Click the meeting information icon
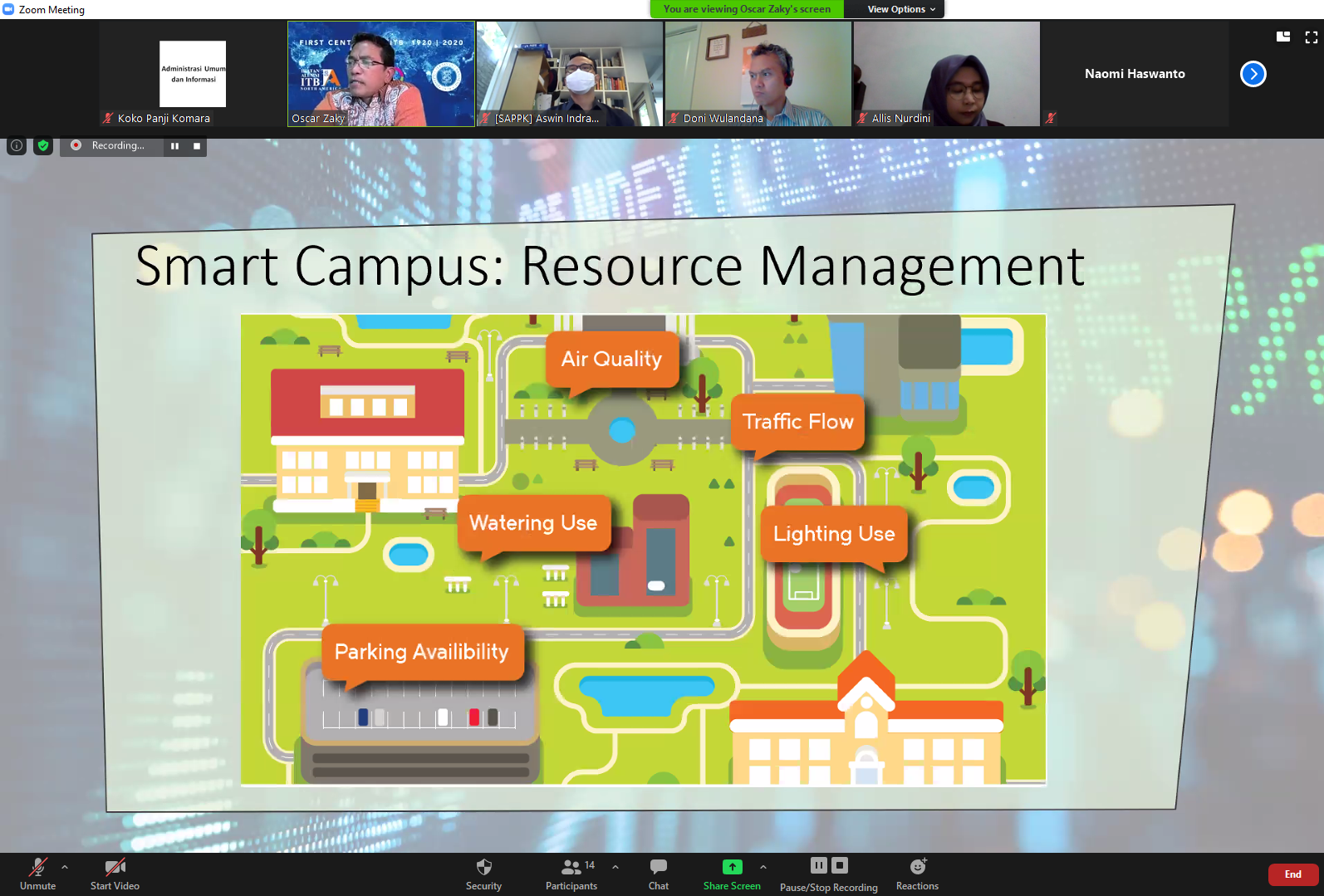 [17, 145]
